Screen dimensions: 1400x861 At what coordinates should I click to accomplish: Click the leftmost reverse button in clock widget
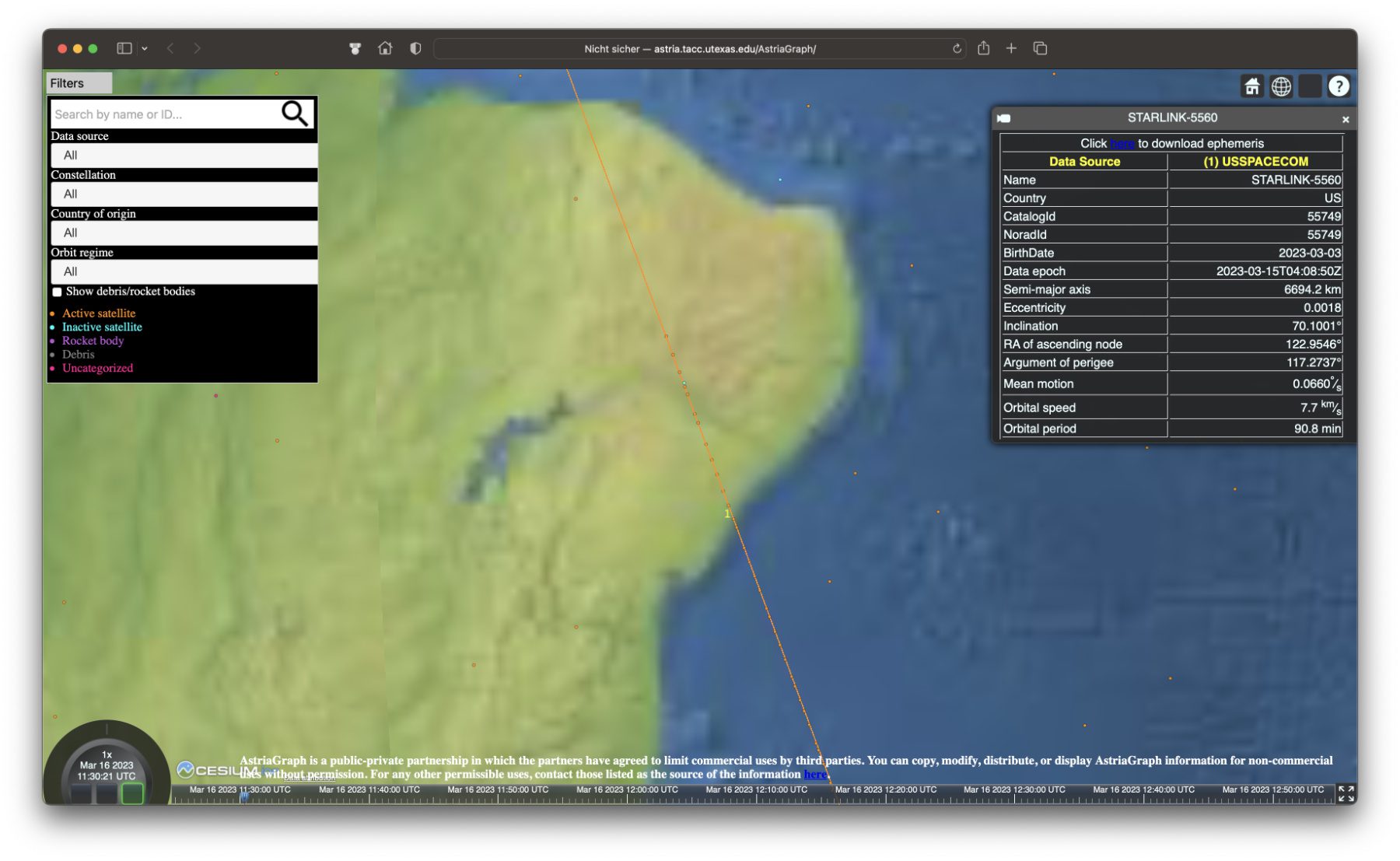point(82,793)
